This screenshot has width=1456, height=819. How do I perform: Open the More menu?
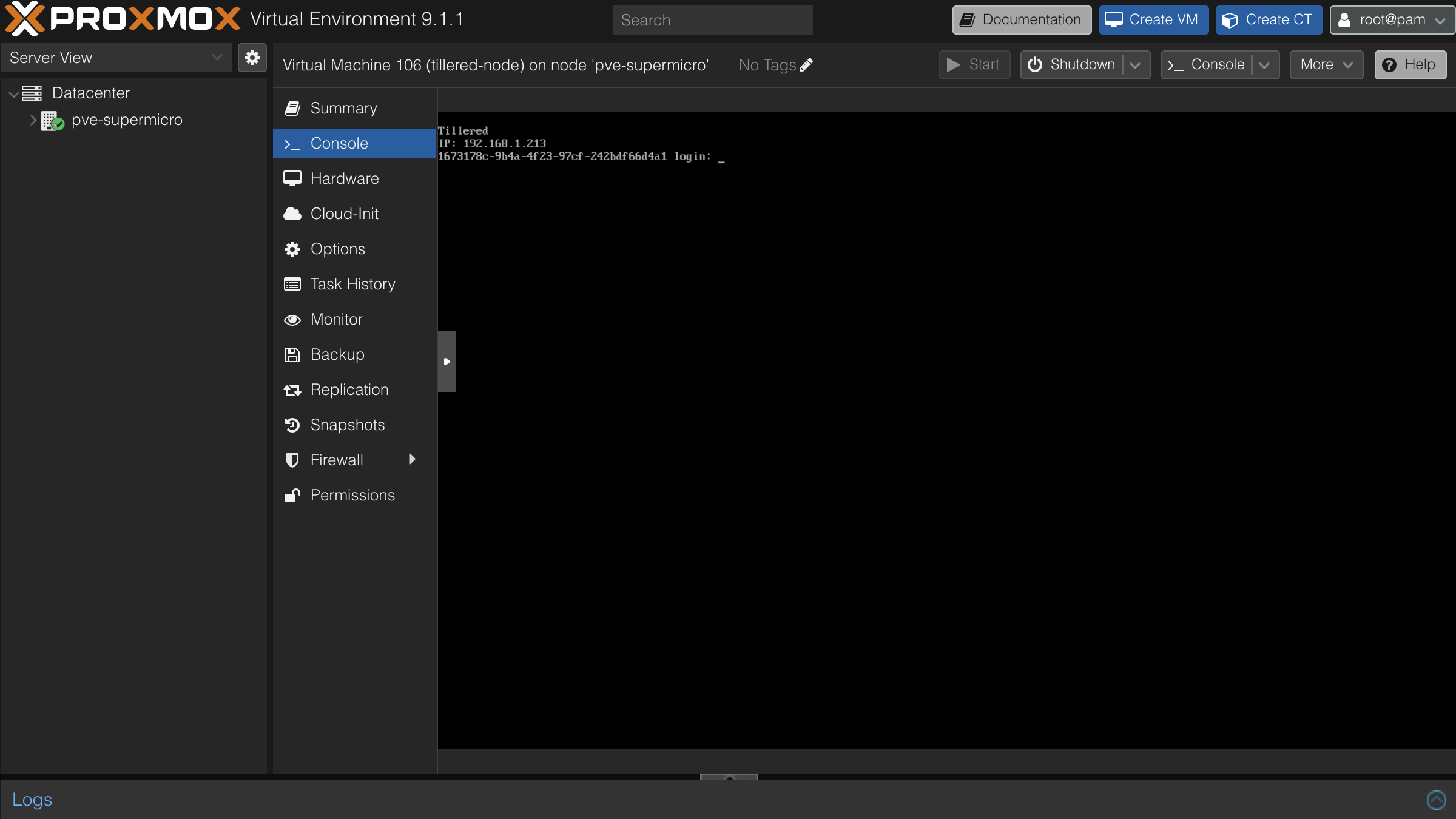[1326, 64]
